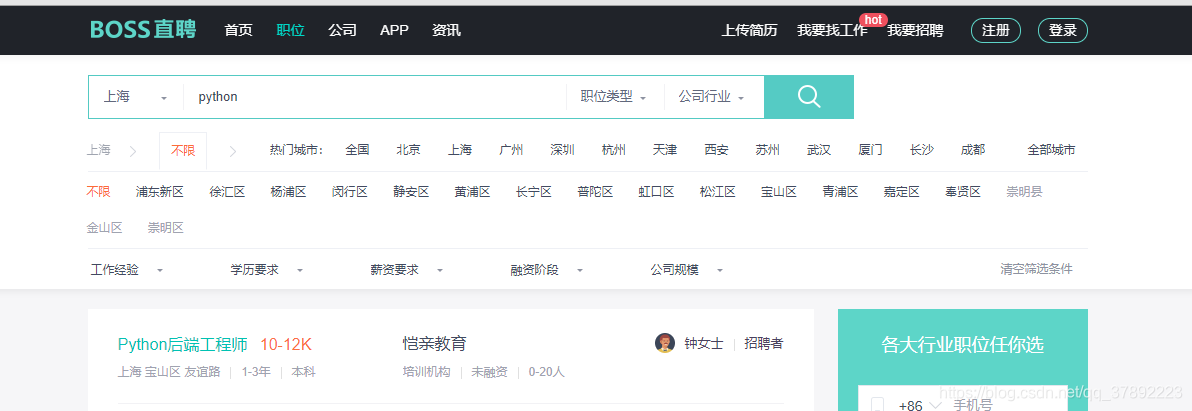This screenshot has width=1192, height=411.
Task: Click the BOSS直聘 logo
Action: click(143, 30)
